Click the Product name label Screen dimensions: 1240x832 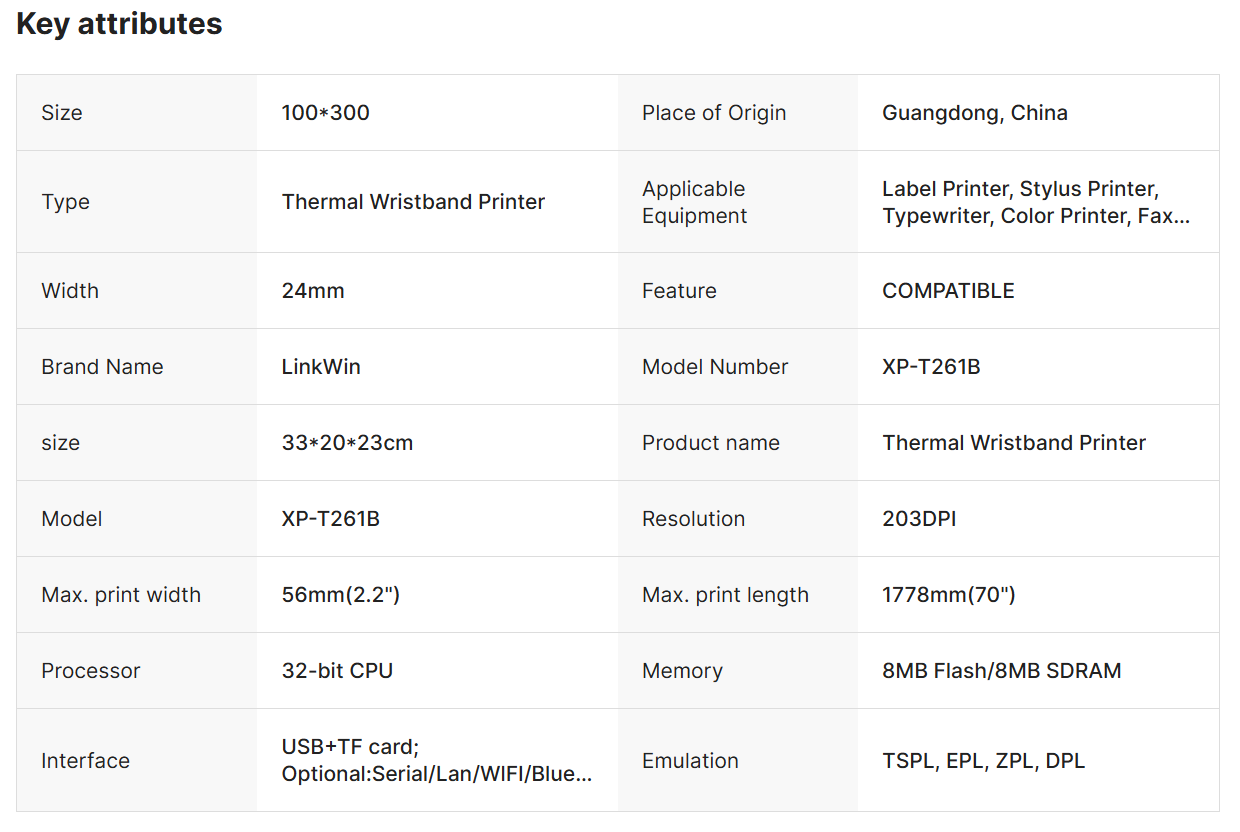pyautogui.click(x=710, y=443)
